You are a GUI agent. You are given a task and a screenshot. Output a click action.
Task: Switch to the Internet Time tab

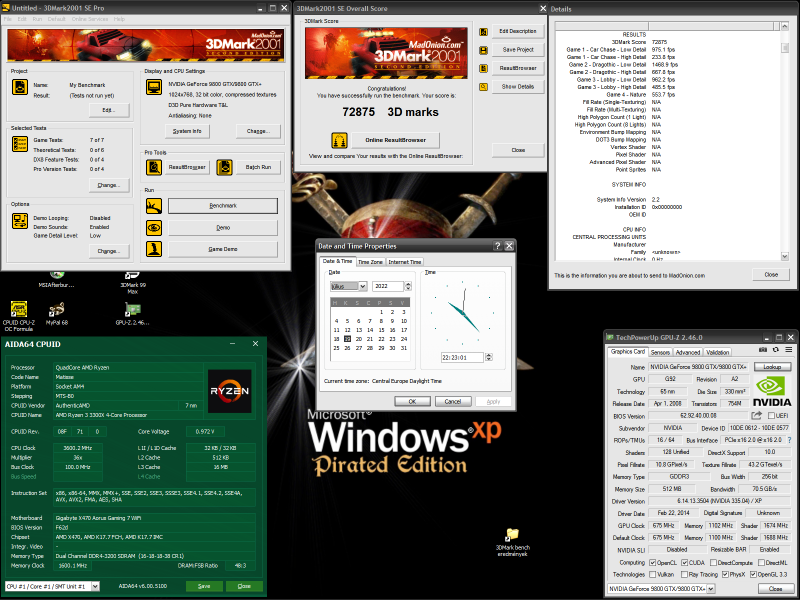(405, 262)
